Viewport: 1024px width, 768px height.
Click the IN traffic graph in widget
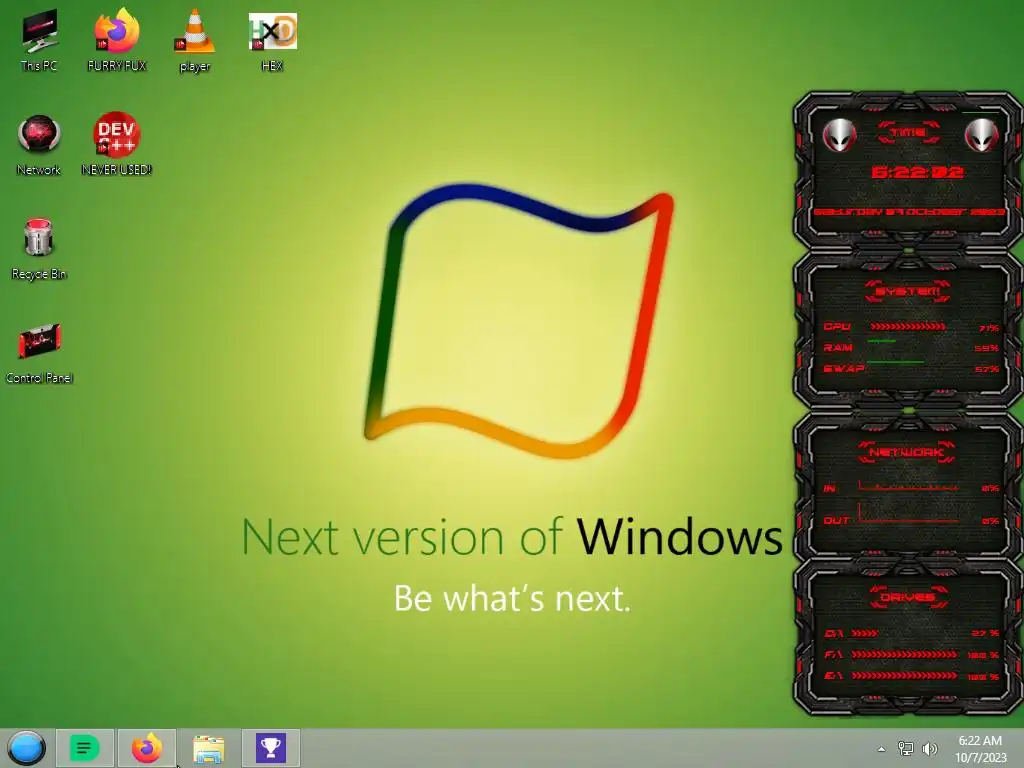point(908,485)
